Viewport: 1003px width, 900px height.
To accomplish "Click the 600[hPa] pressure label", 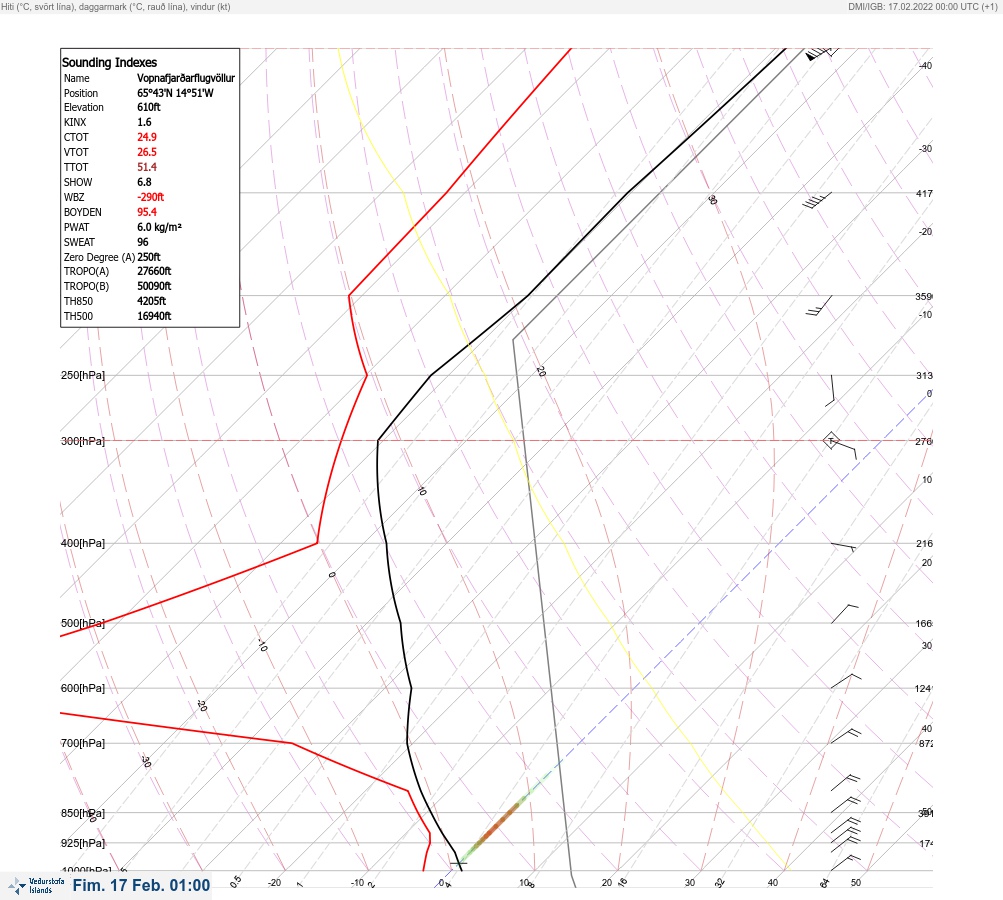I will [83, 688].
